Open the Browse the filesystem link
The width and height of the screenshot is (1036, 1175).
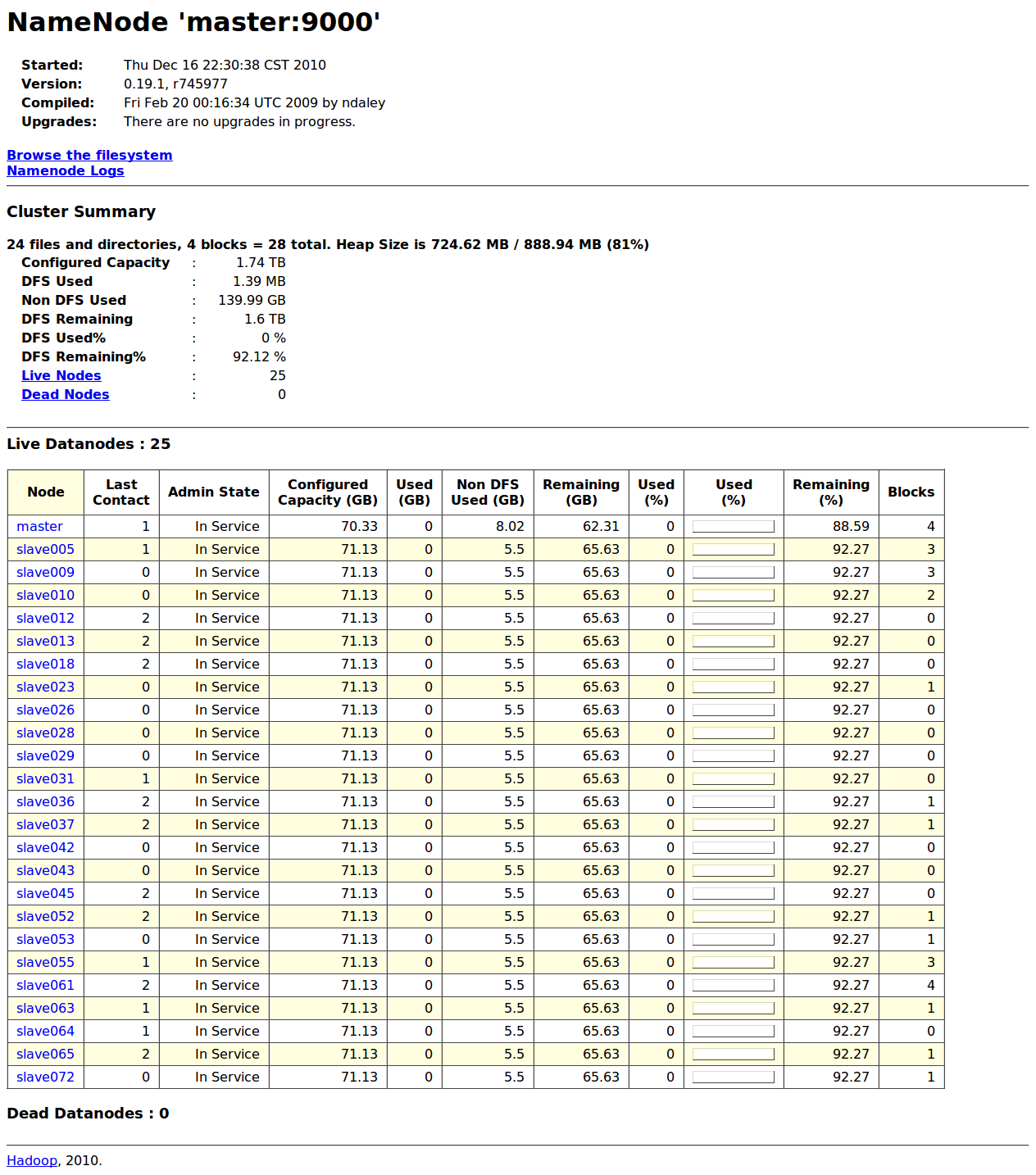(89, 155)
